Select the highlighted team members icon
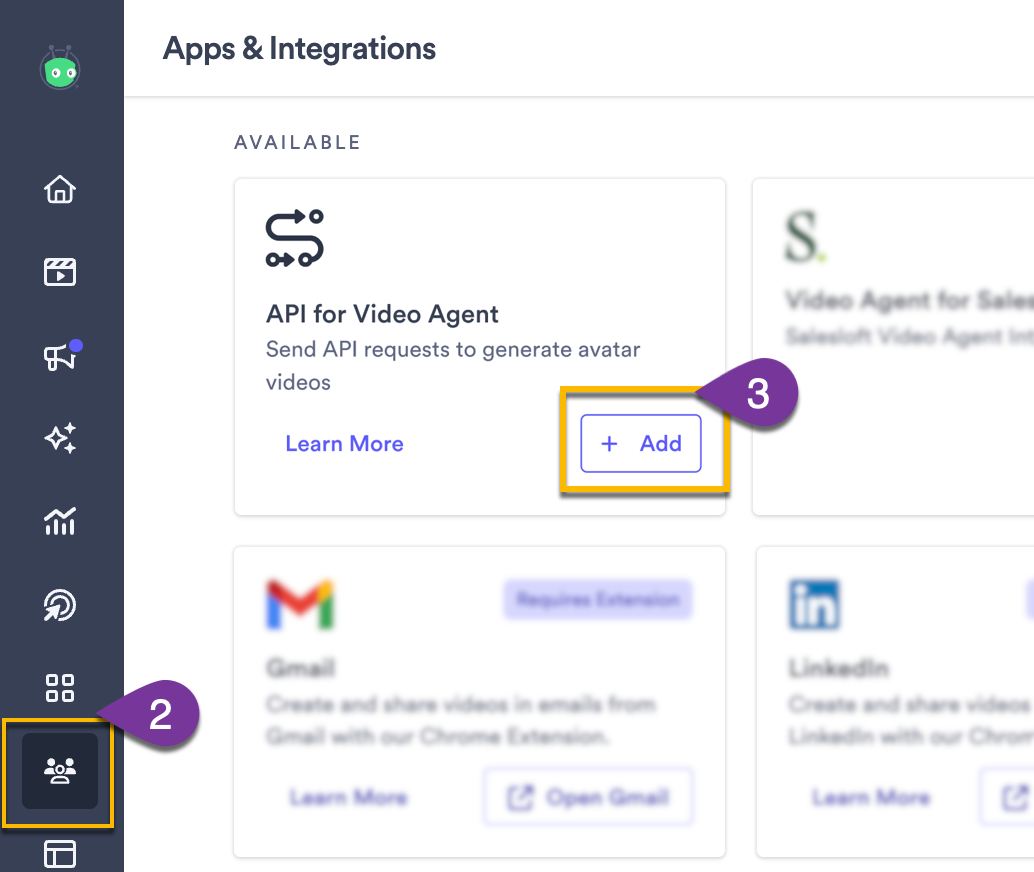Image resolution: width=1034 pixels, height=872 pixels. point(58,770)
